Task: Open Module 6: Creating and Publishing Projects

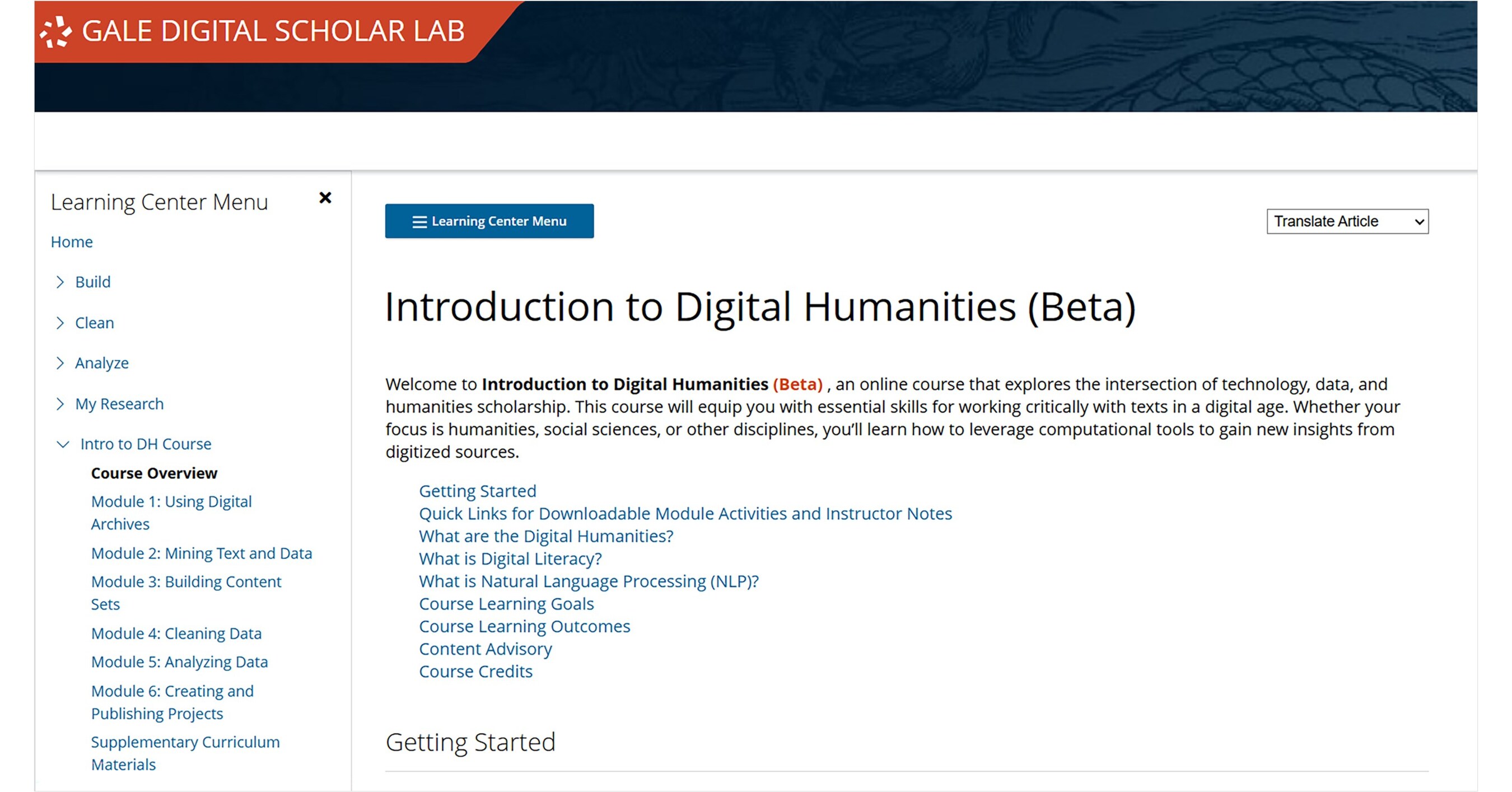Action: click(x=172, y=702)
